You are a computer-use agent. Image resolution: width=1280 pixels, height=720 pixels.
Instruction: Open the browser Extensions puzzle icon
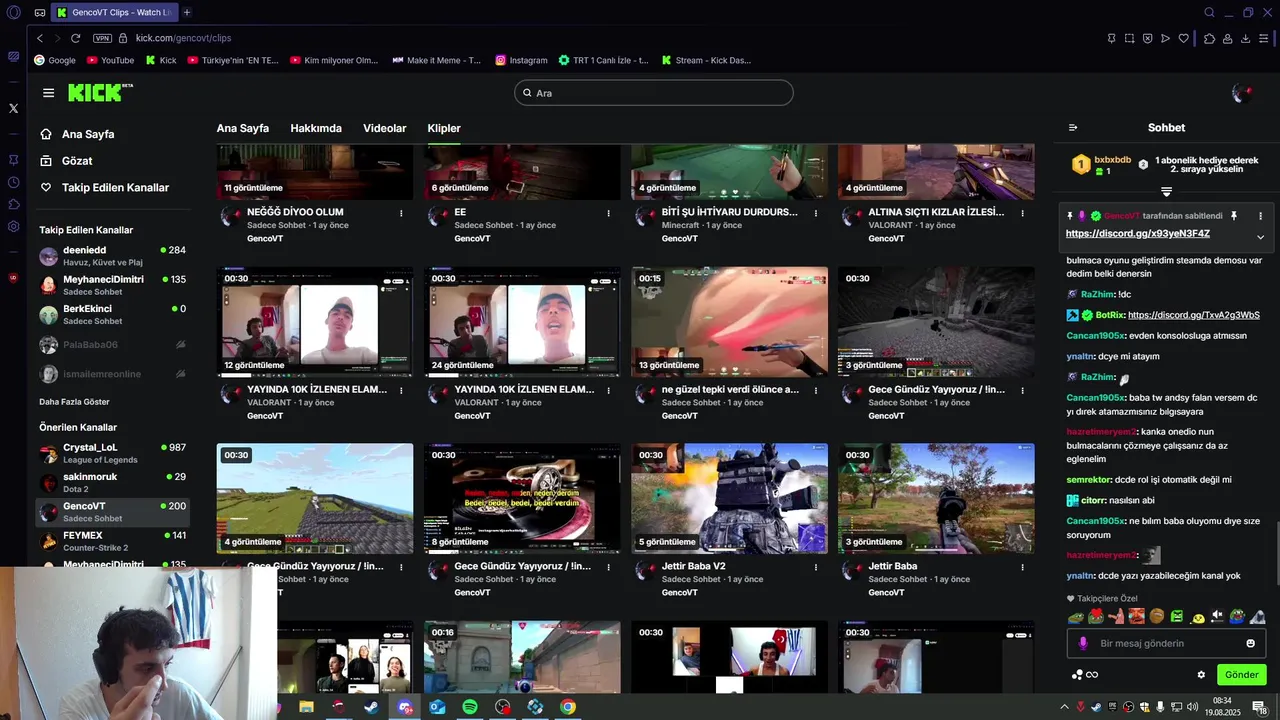[x=1209, y=38]
